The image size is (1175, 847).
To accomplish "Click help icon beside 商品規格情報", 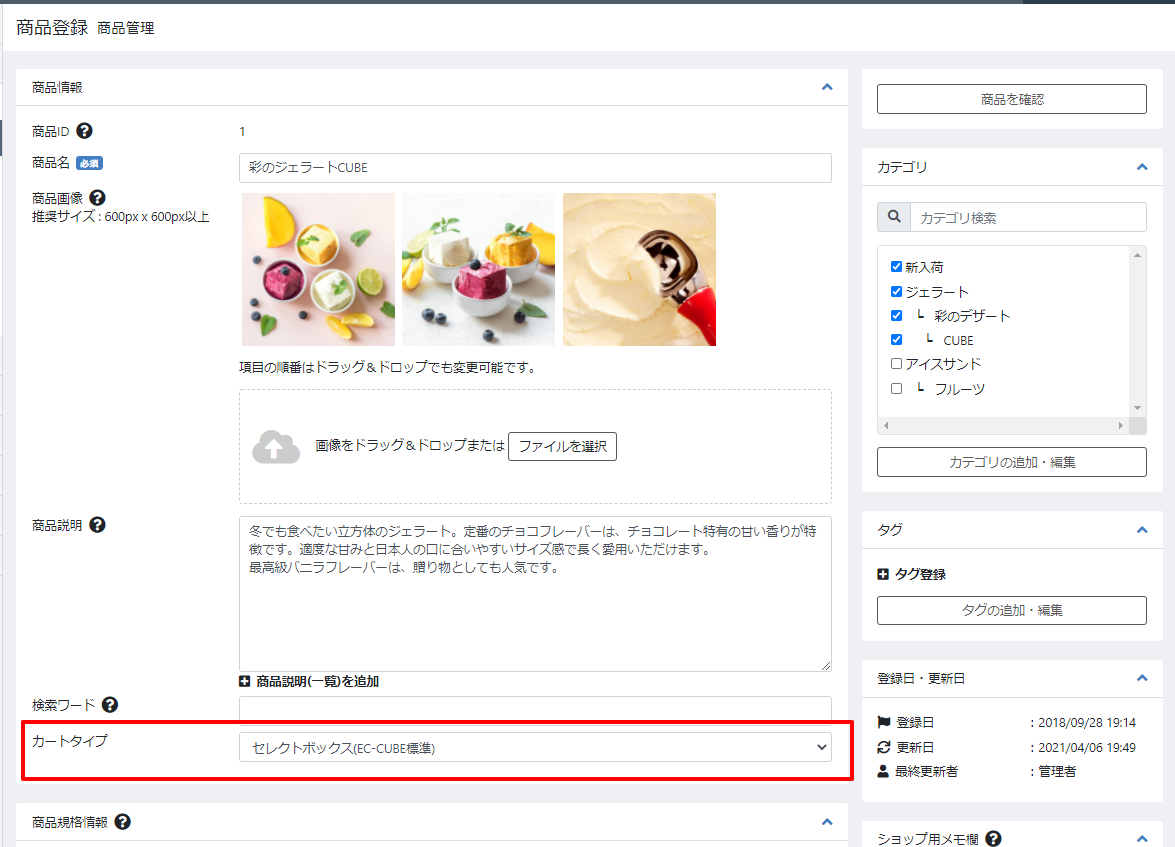I will [123, 822].
